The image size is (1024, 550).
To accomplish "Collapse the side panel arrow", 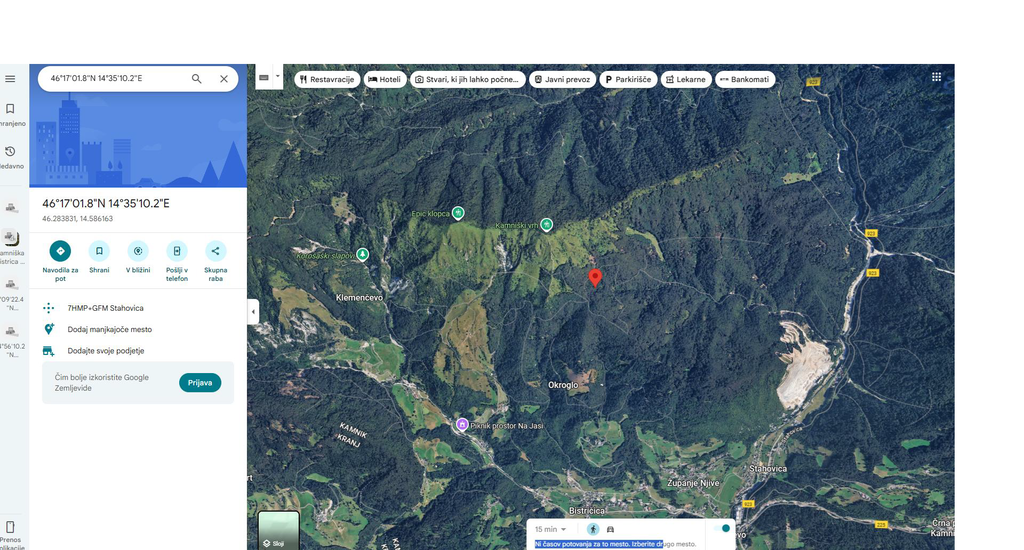I will coord(253,312).
